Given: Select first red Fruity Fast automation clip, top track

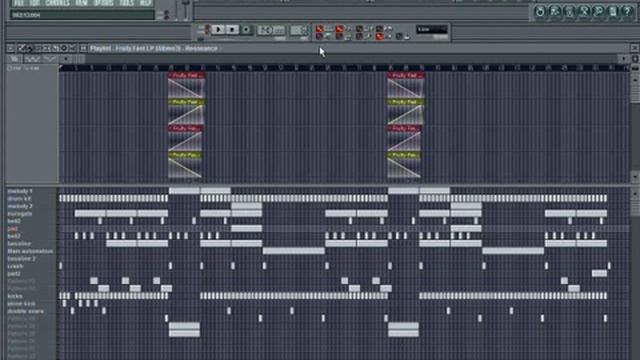Looking at the screenshot, I should (x=187, y=84).
